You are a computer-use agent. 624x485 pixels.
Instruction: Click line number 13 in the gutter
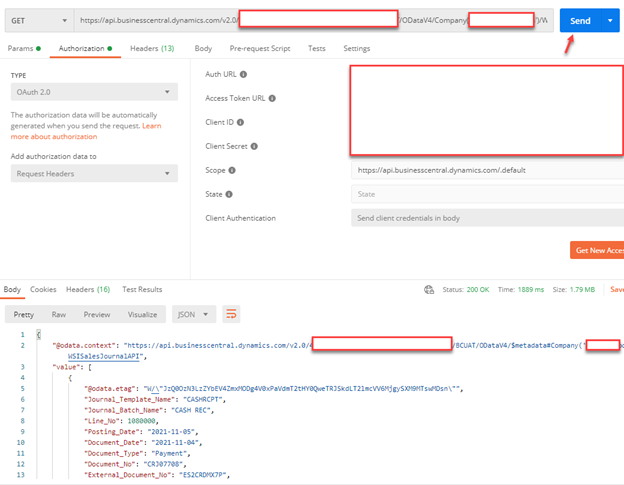21,475
